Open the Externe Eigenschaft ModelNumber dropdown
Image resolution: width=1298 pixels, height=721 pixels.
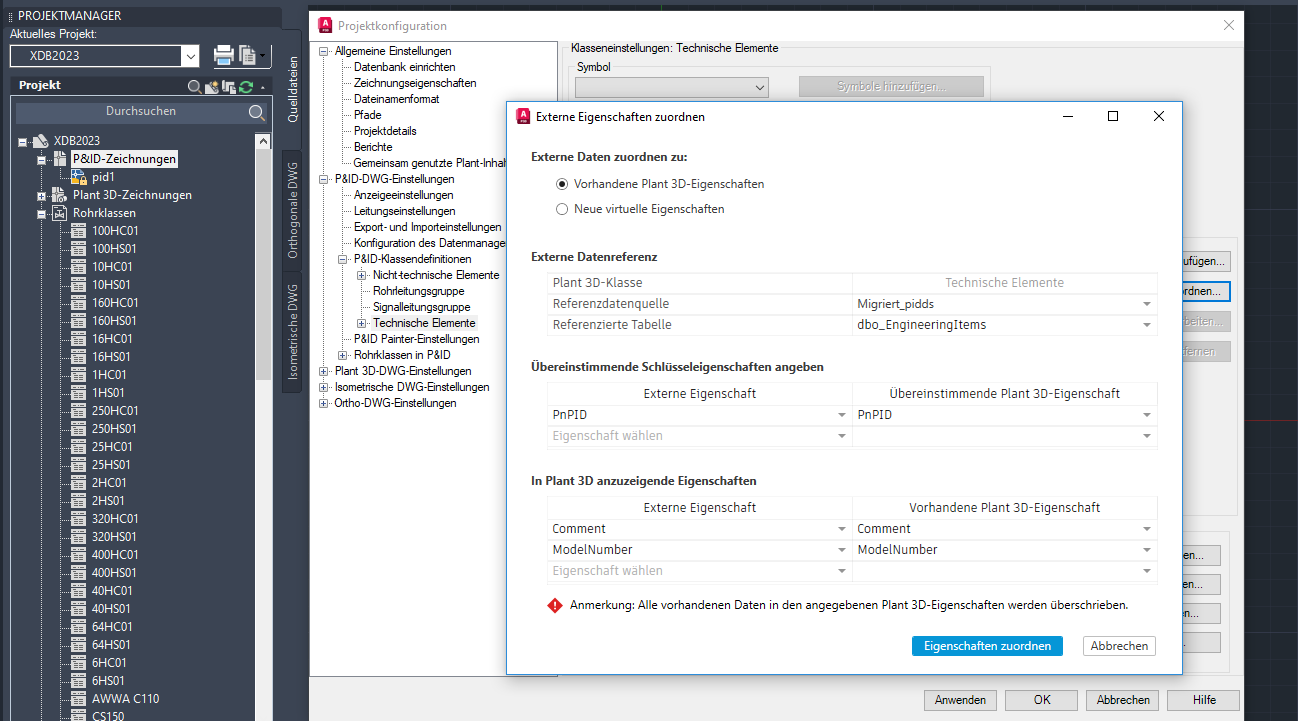pos(842,550)
